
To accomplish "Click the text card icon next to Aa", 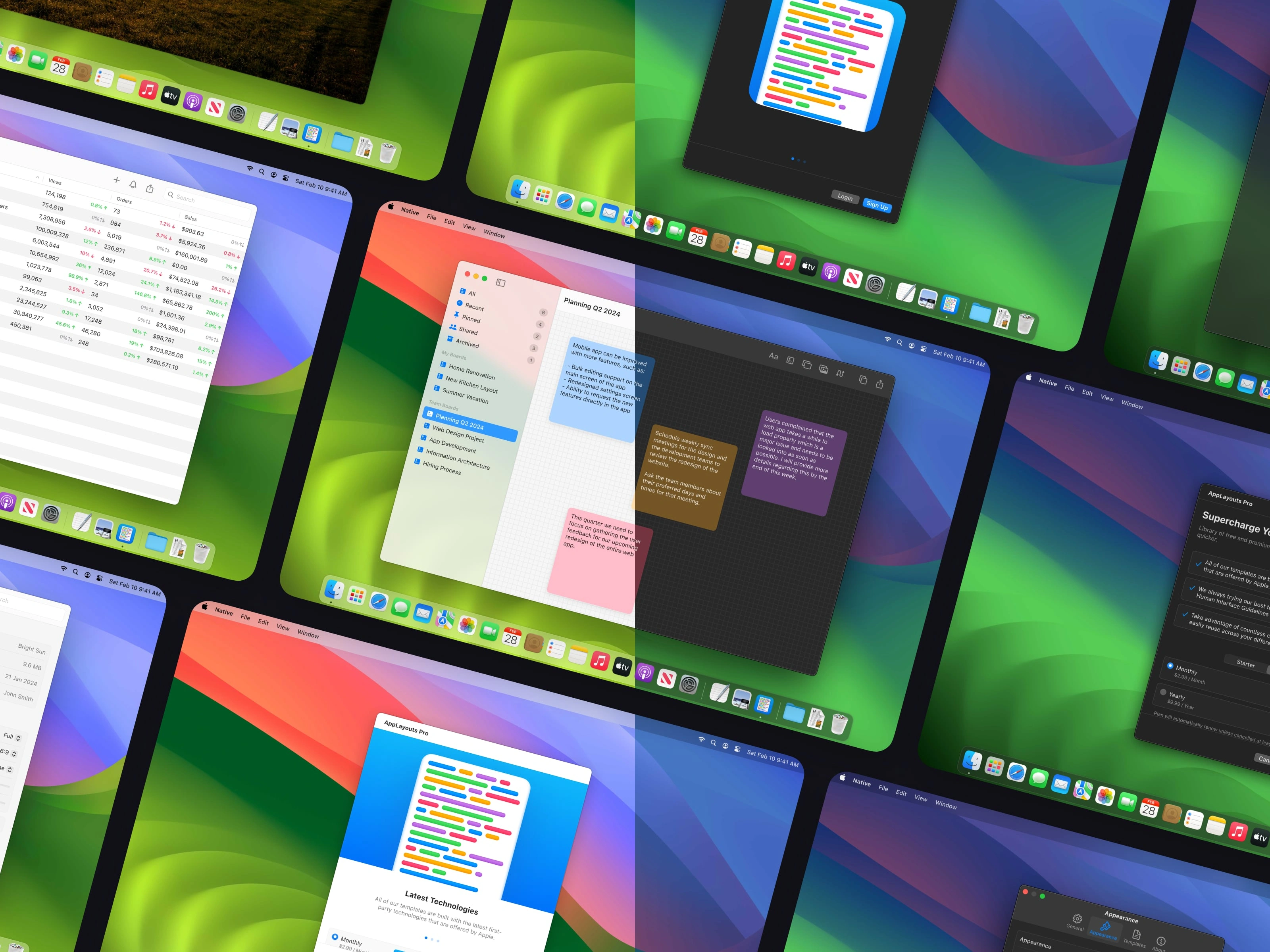I will 790,360.
